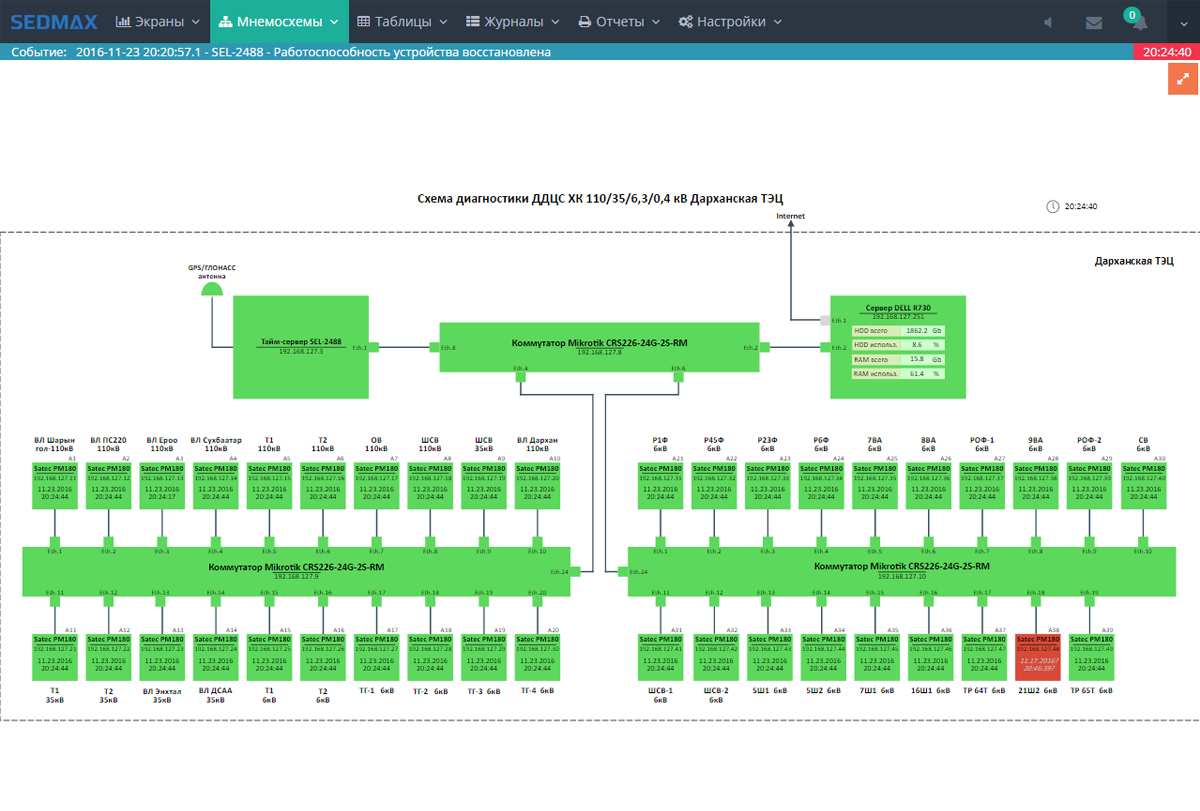The image size is (1200, 811).
Task: Open the user menu chevron at top right
Action: coord(1182,22)
